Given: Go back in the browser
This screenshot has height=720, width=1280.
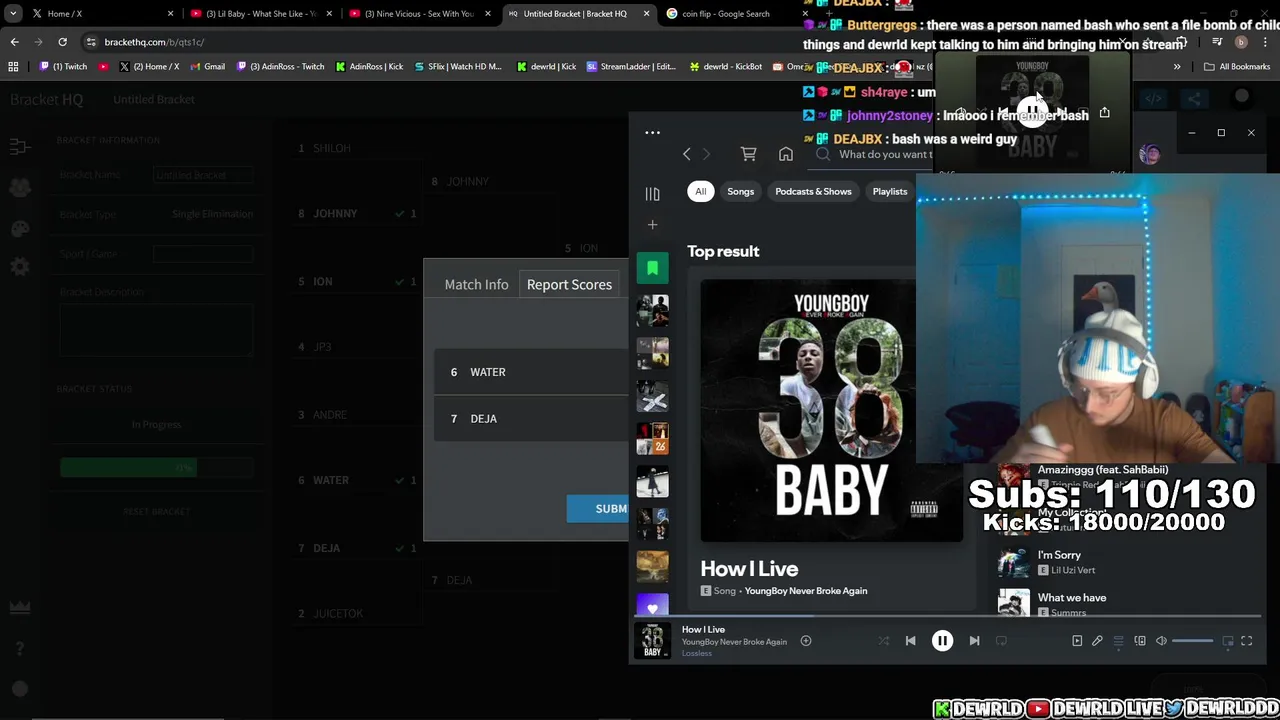Looking at the screenshot, I should (x=14, y=42).
